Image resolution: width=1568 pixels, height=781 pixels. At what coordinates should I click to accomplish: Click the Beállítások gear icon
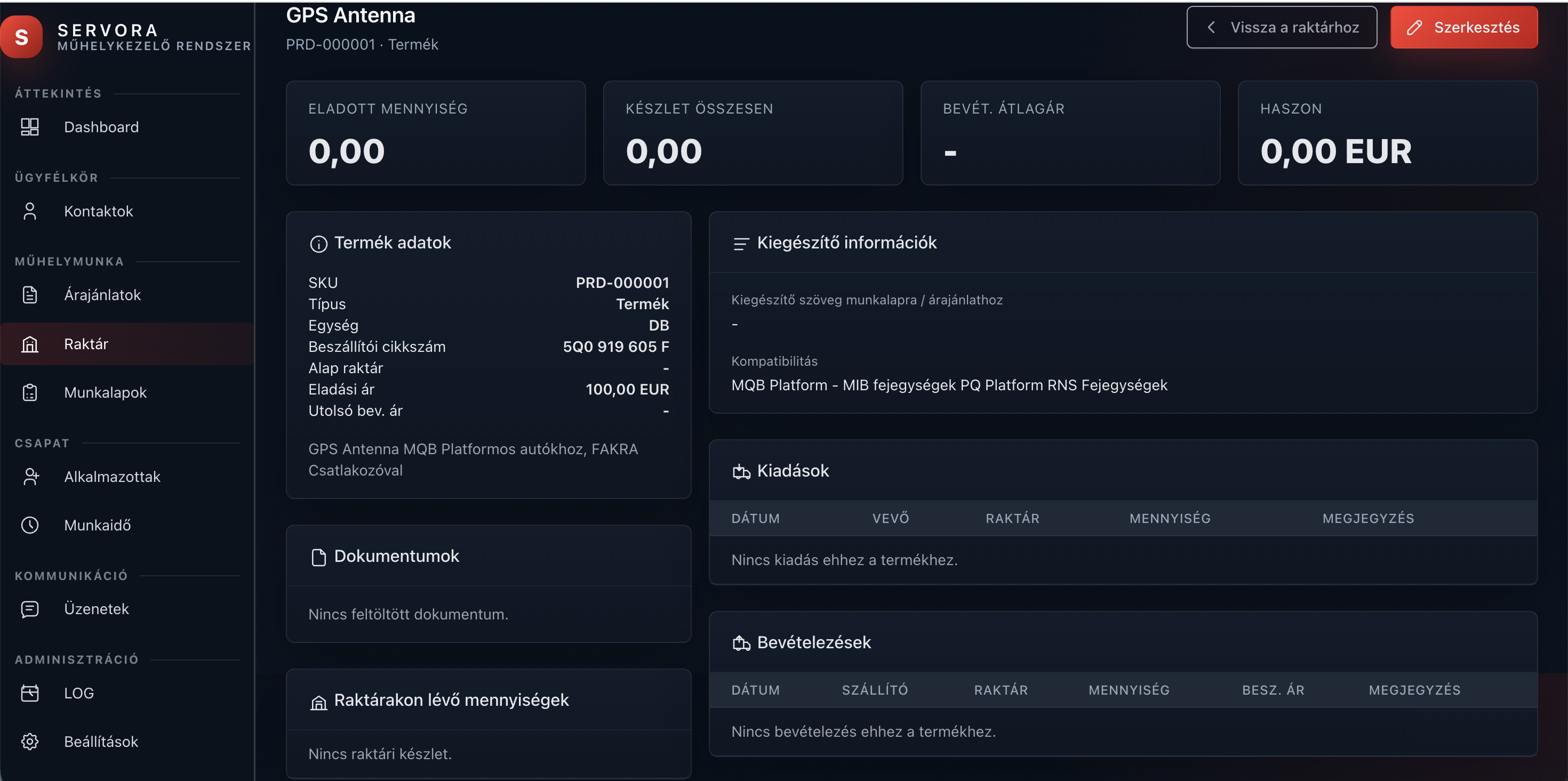(30, 742)
